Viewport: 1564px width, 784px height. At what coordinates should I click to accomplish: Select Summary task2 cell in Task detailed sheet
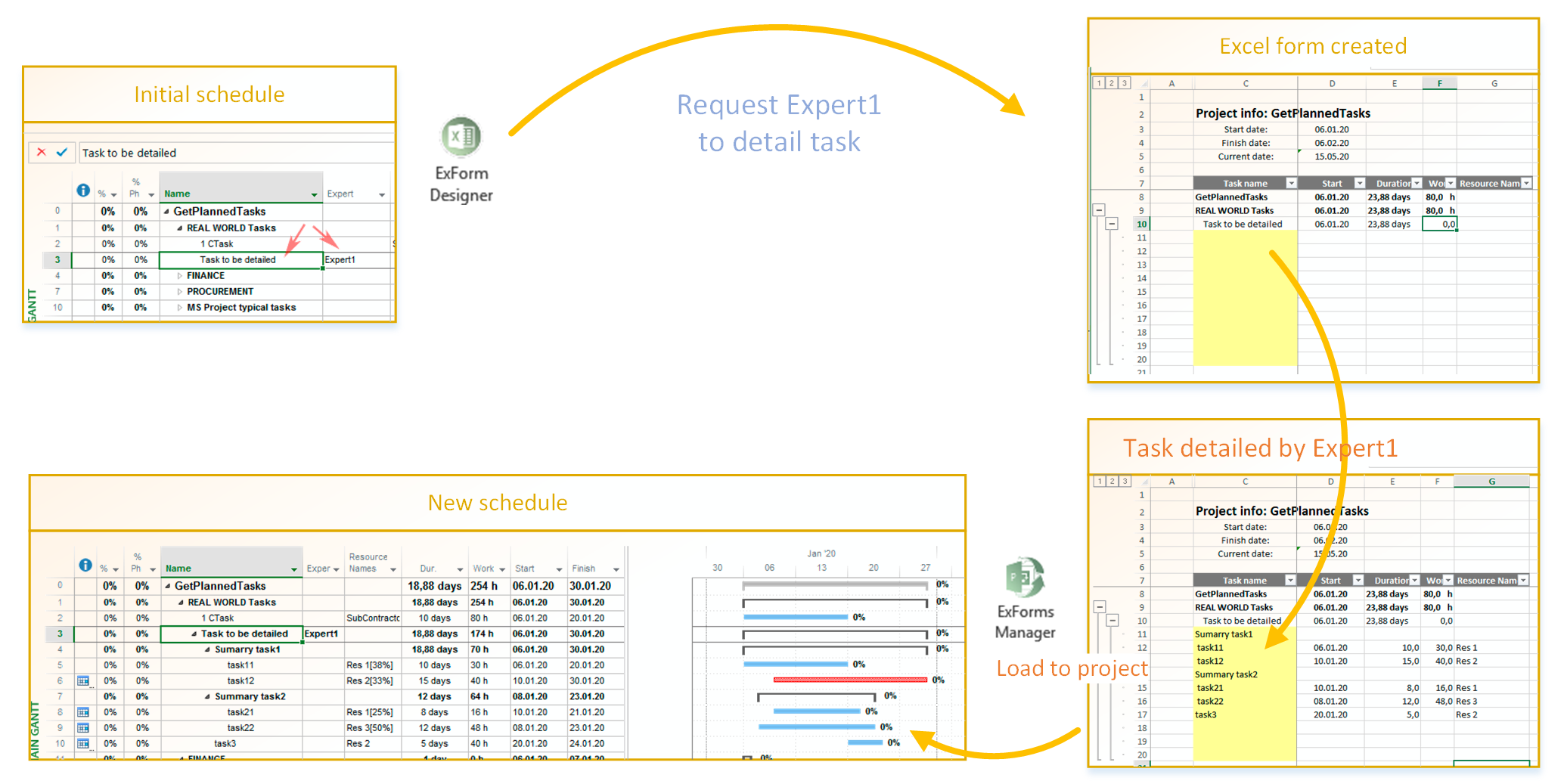click(1245, 674)
